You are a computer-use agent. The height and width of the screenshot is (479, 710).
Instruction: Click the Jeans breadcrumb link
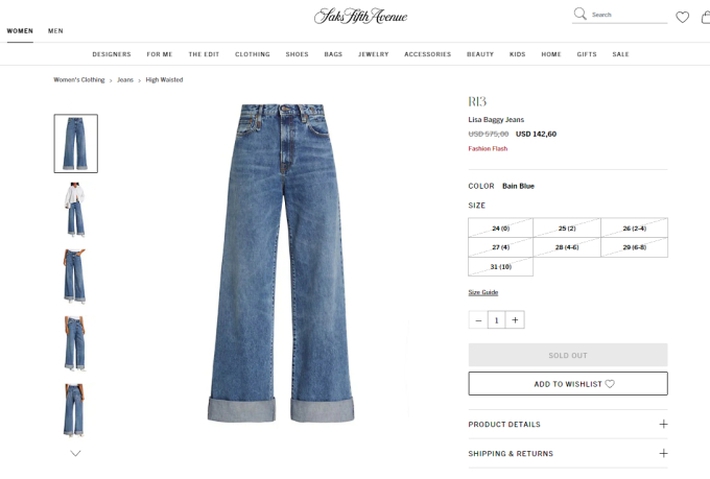(x=125, y=80)
